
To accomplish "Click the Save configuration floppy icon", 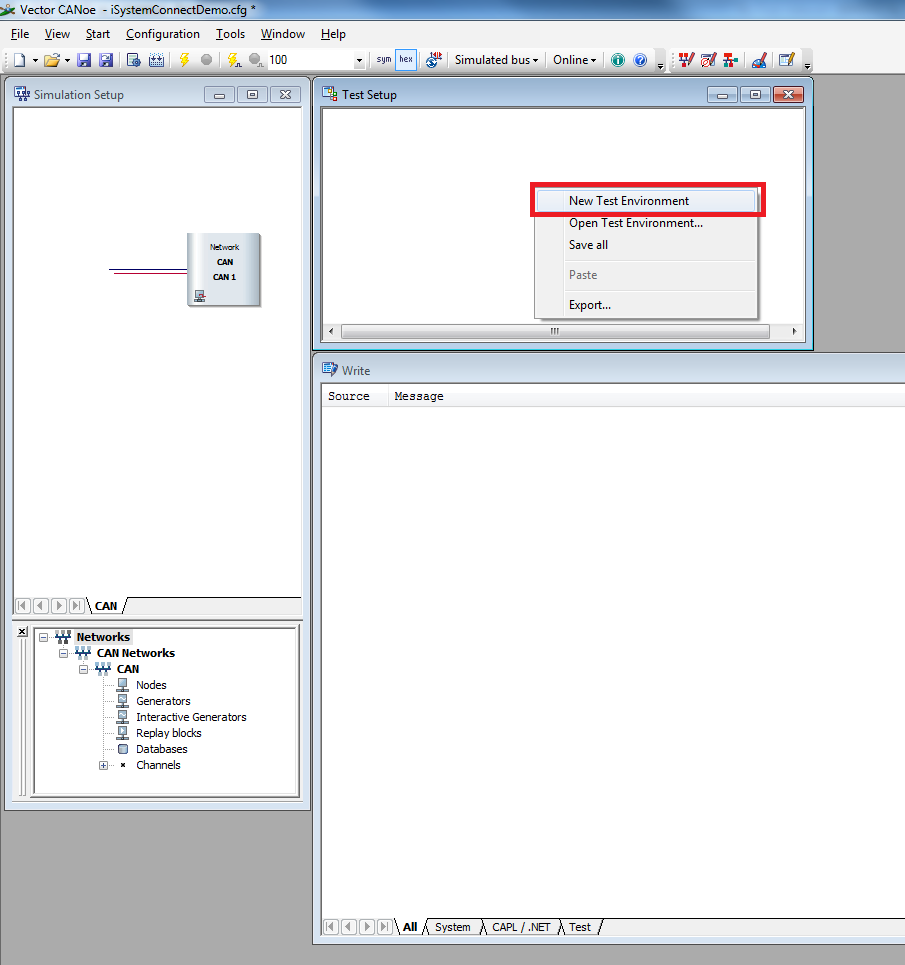I will [84, 60].
